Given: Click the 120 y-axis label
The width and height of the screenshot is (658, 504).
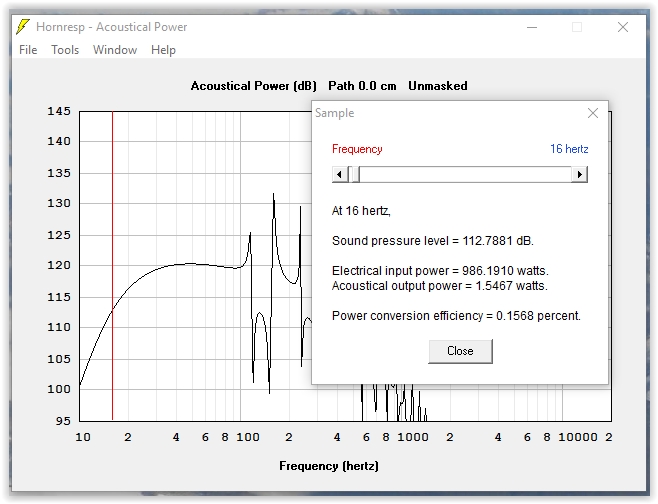Looking at the screenshot, I should pos(59,265).
